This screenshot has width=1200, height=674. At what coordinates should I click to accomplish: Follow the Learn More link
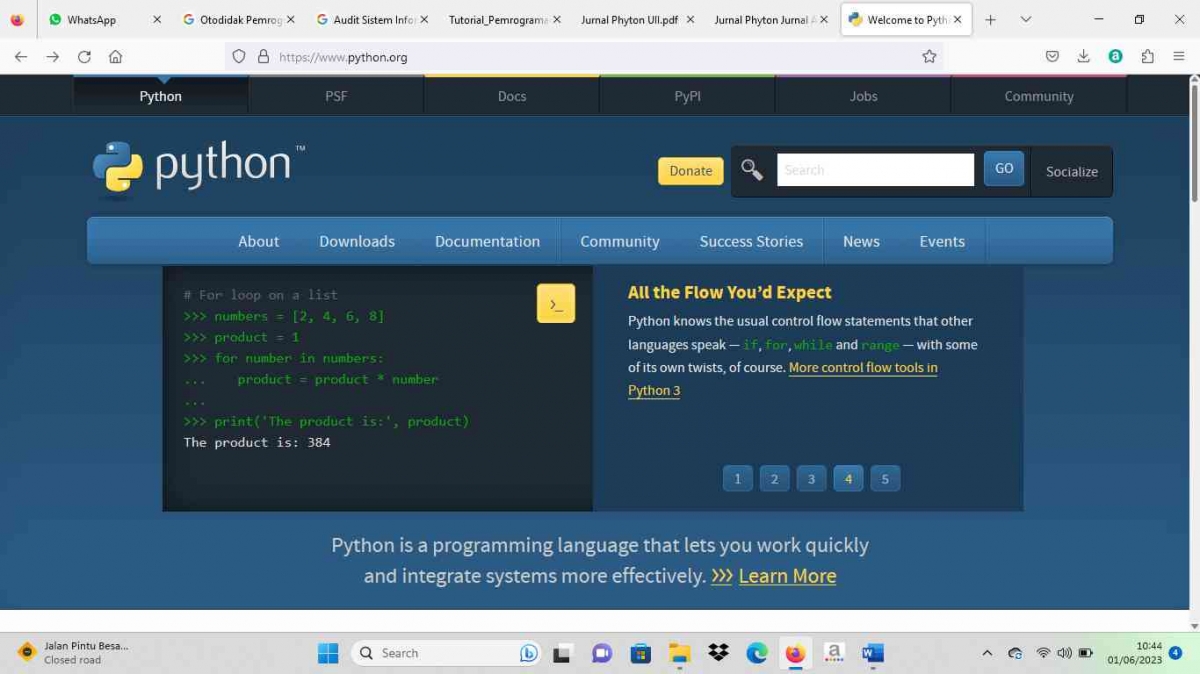click(x=787, y=576)
